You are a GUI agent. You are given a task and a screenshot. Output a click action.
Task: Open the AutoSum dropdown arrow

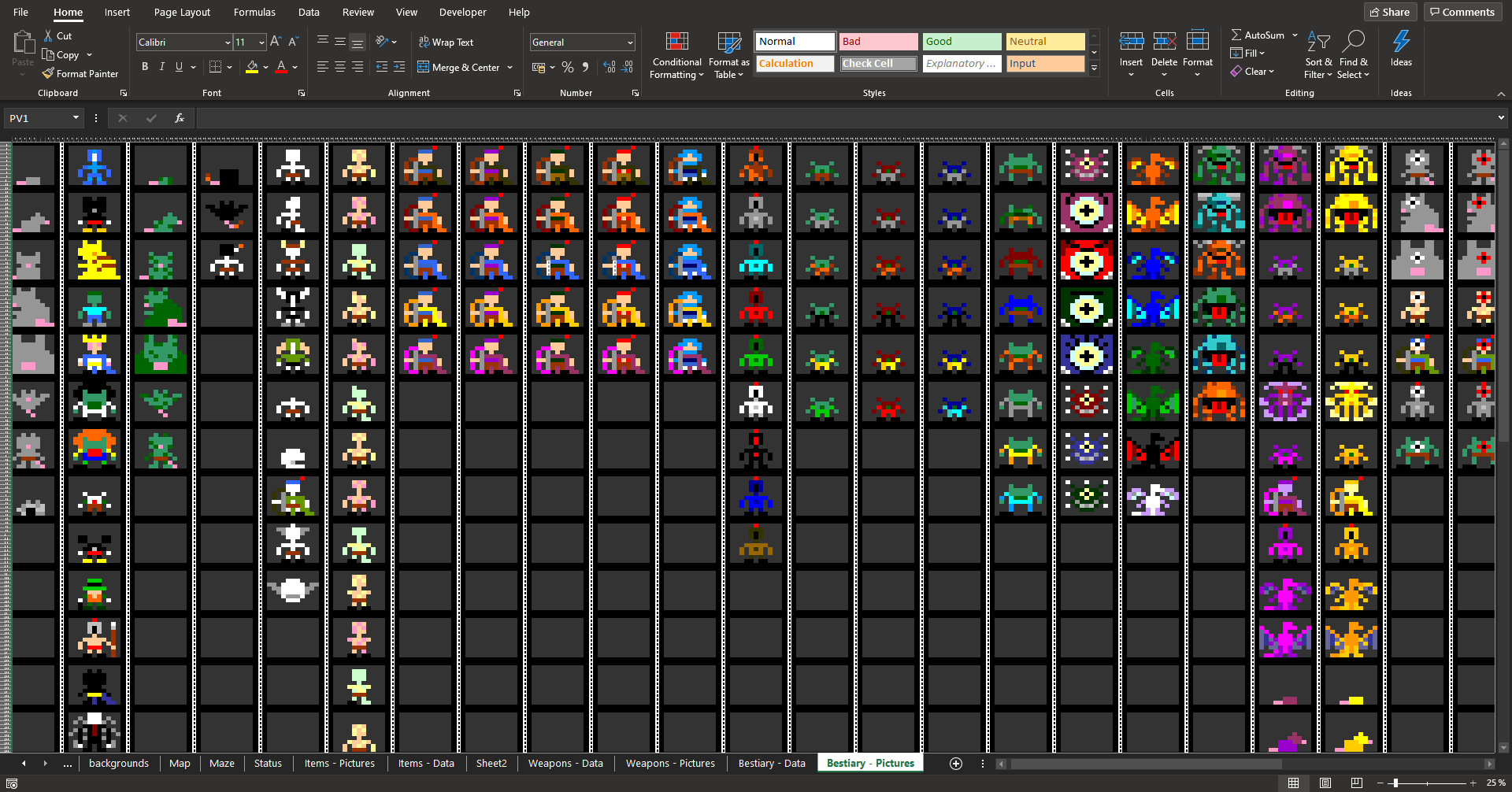tap(1295, 35)
